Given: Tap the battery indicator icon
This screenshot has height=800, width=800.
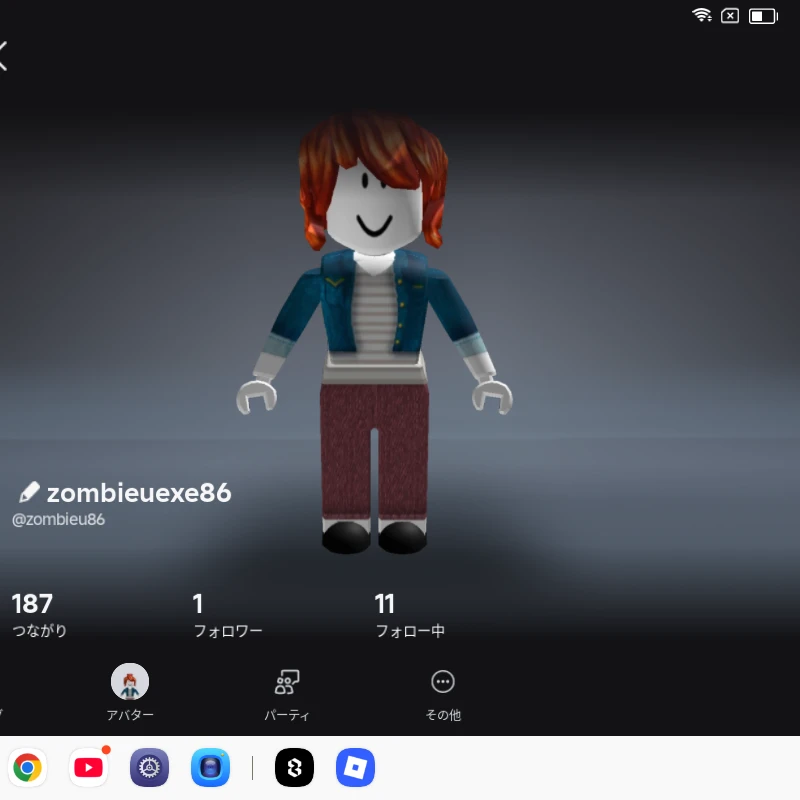Looking at the screenshot, I should click(x=763, y=16).
